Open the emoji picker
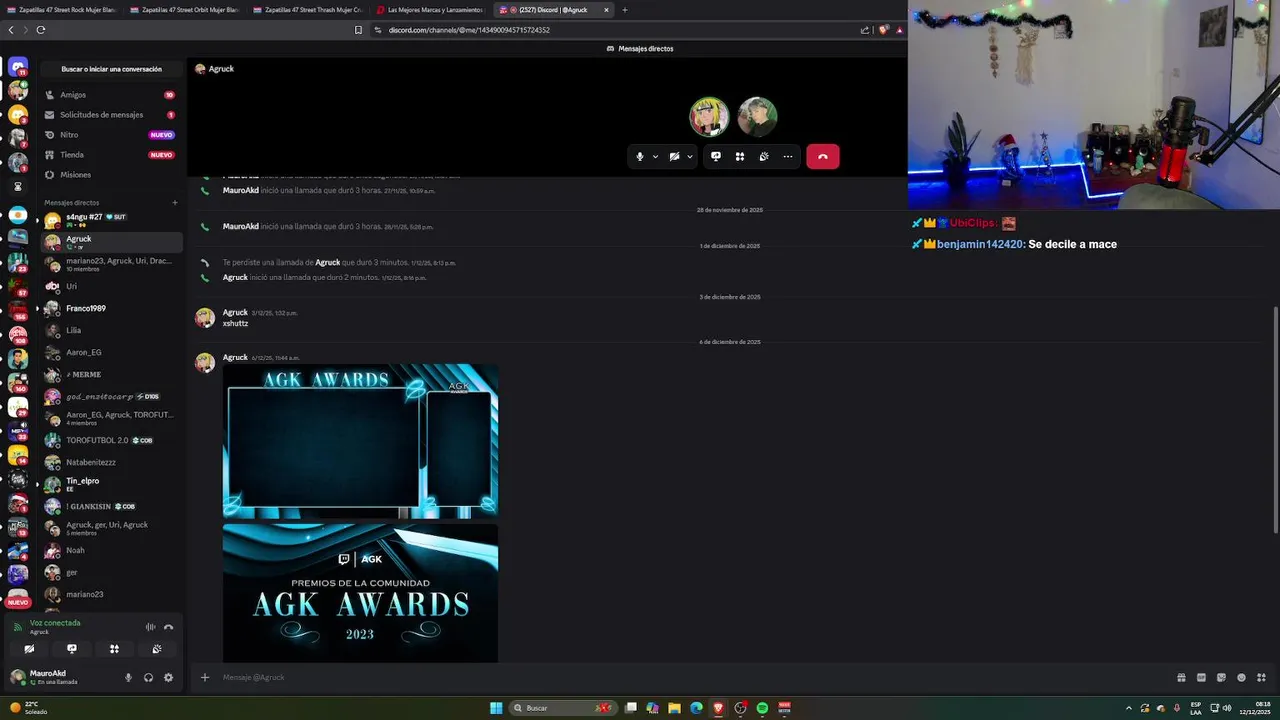This screenshot has height=720, width=1280. [1241, 677]
